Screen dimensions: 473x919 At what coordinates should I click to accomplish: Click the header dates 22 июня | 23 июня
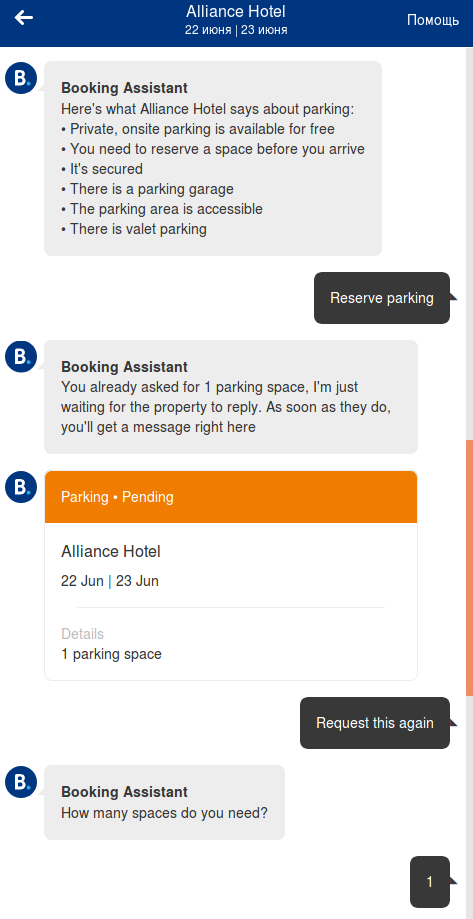[236, 30]
